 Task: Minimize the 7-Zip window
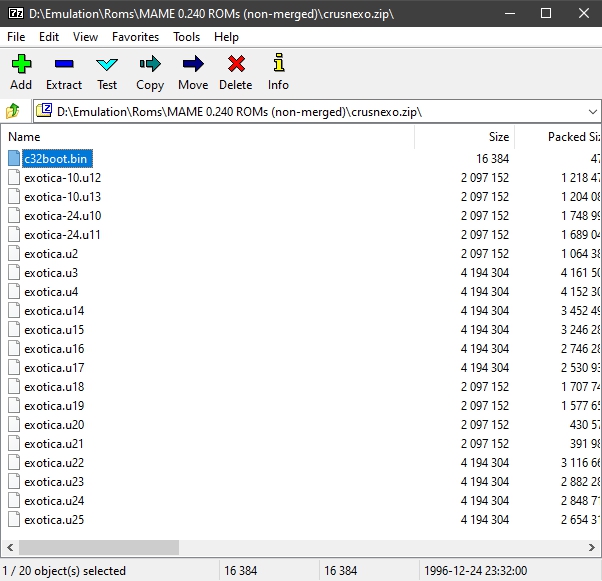tap(510, 13)
